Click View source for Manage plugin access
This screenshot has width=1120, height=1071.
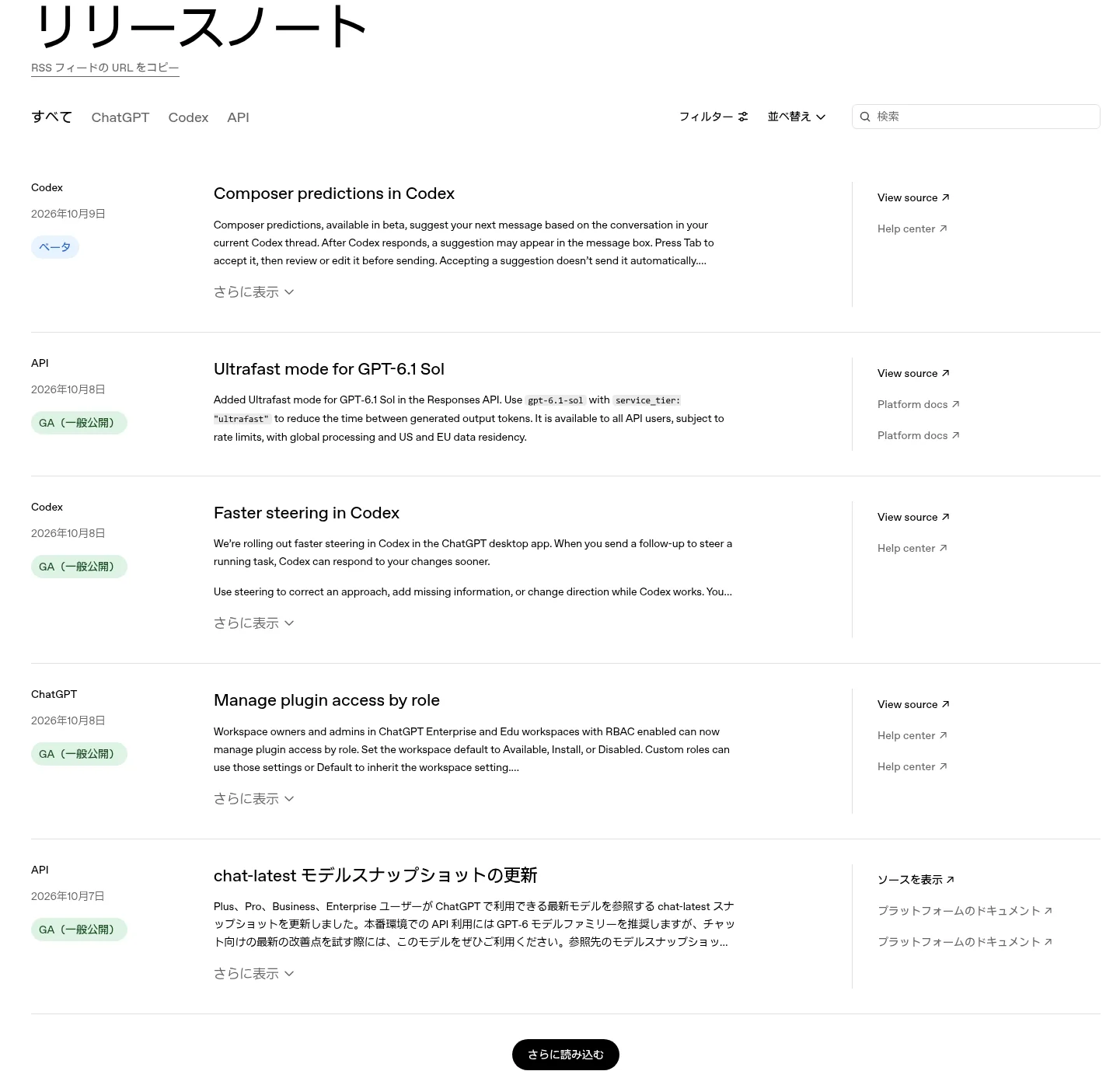(x=913, y=704)
